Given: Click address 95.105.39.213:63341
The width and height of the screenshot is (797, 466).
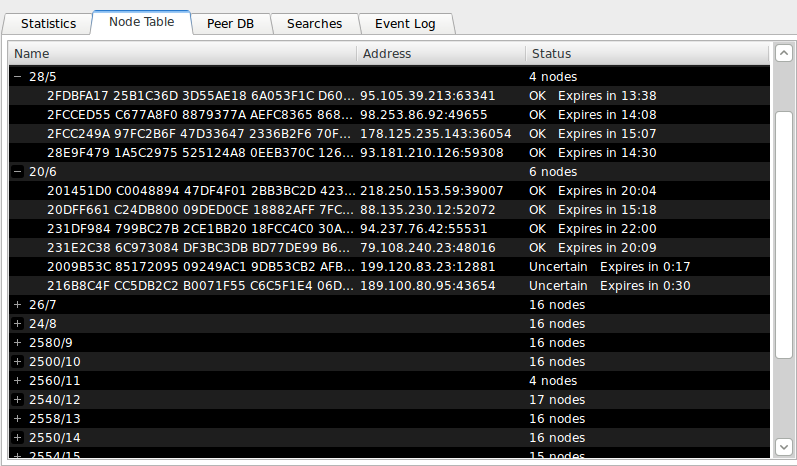Looking at the screenshot, I should pos(427,96).
